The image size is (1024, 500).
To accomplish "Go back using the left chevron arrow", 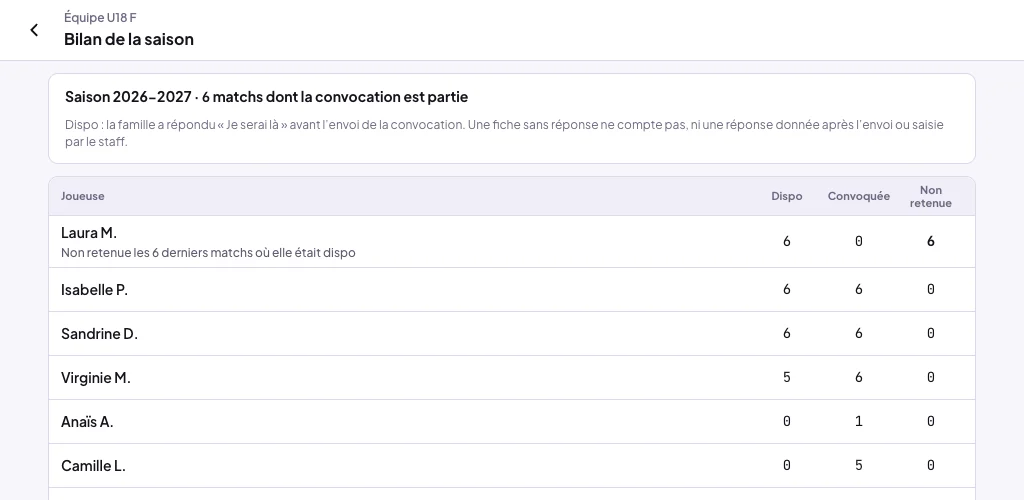I will point(34,30).
